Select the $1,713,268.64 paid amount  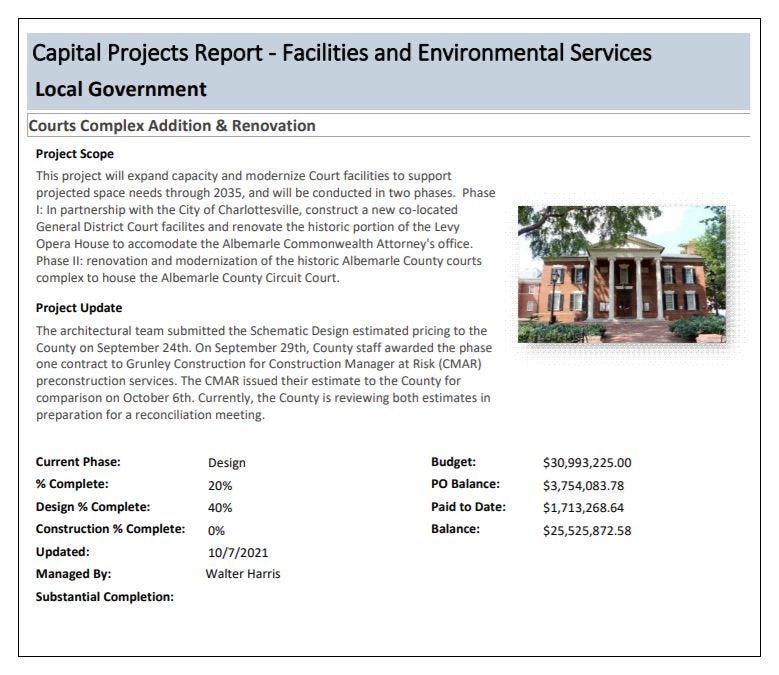point(583,508)
